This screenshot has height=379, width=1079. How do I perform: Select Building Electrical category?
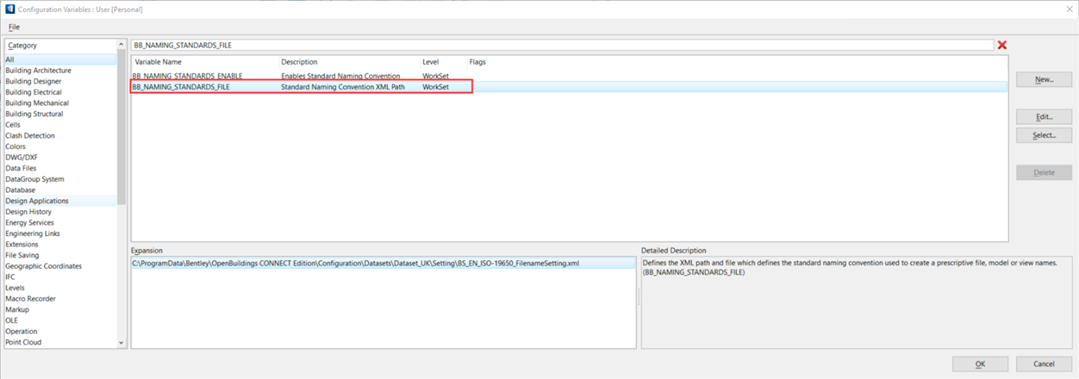[61, 92]
